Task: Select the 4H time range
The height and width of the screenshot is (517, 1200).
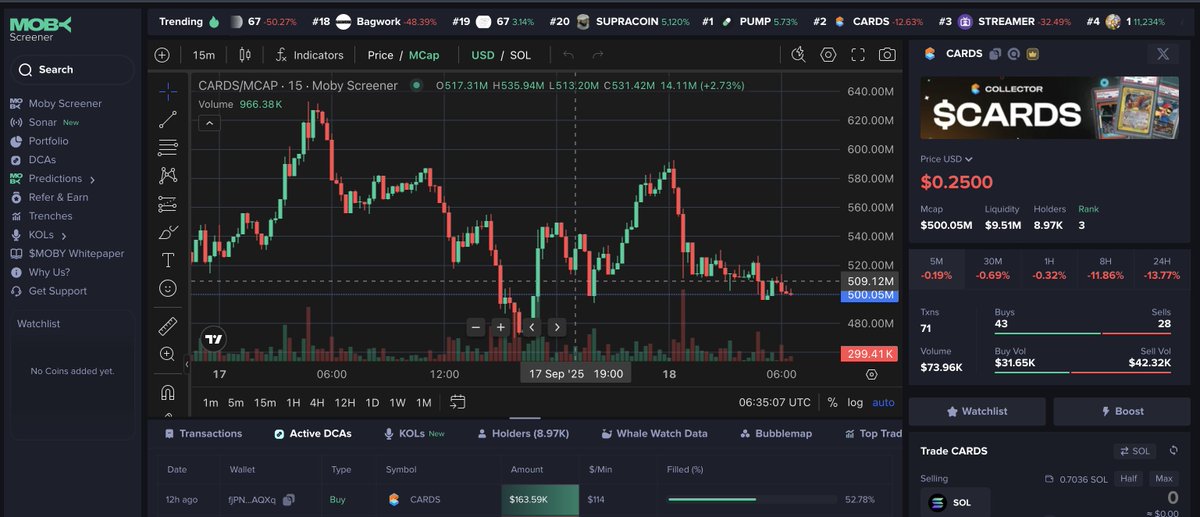Action: 317,402
